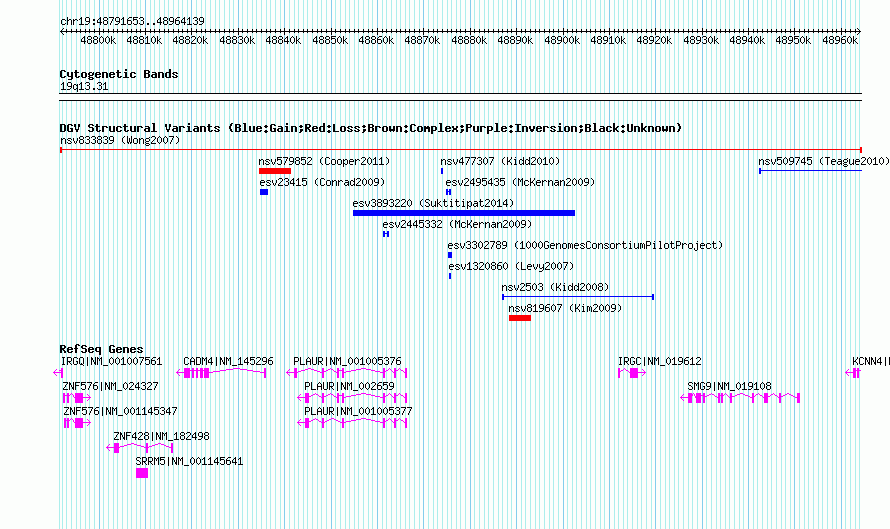Select the SRRM5|NM_001145641 gene block
The height and width of the screenshot is (529, 890).
[x=142, y=473]
